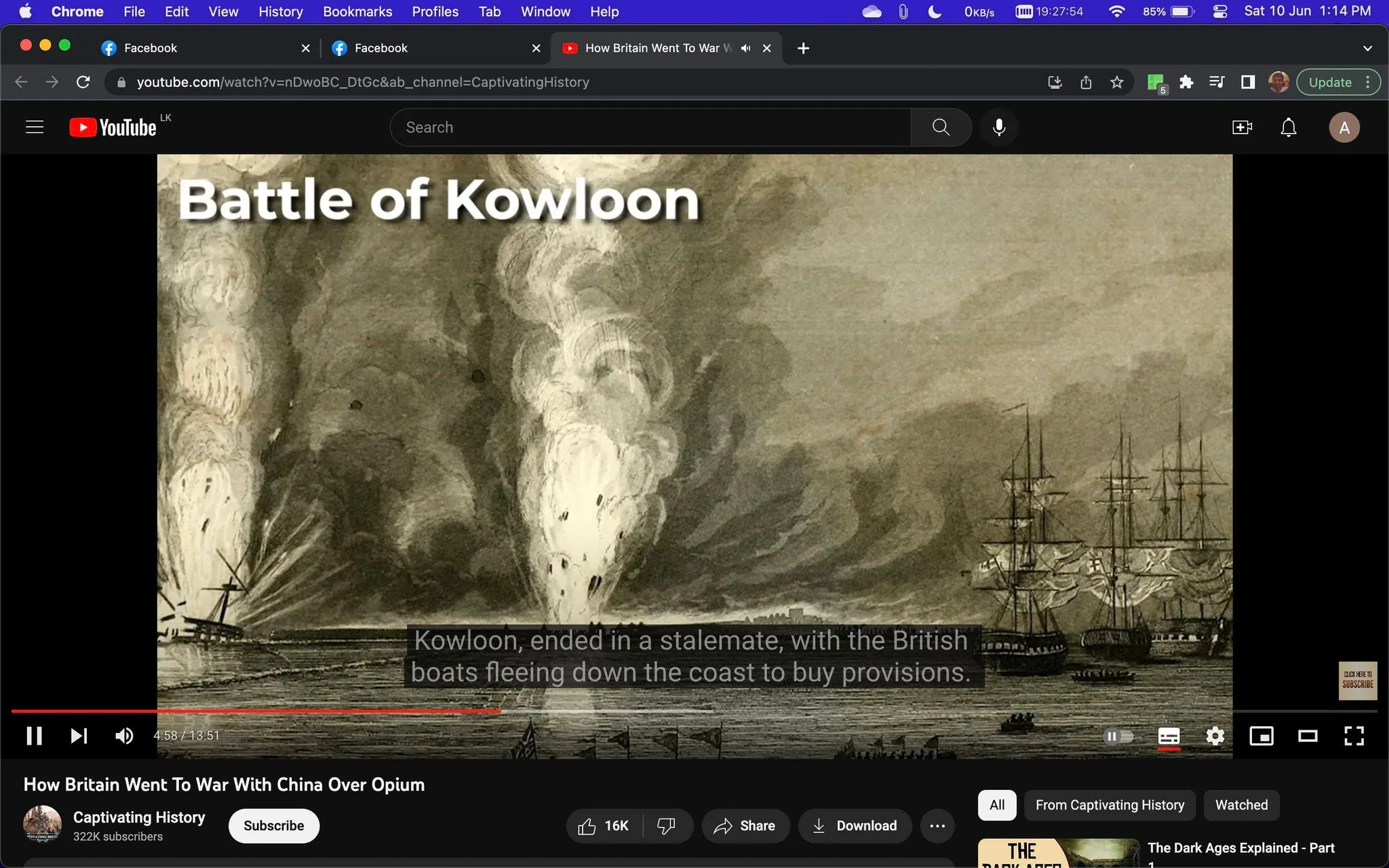Subscribe to Captivating History
The width and height of the screenshot is (1389, 868).
pyautogui.click(x=274, y=826)
